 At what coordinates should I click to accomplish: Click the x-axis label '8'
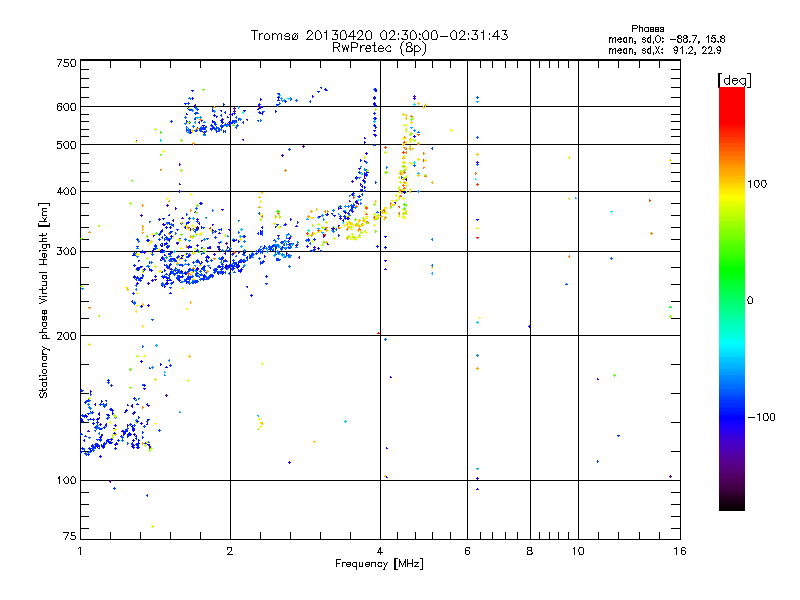530,551
